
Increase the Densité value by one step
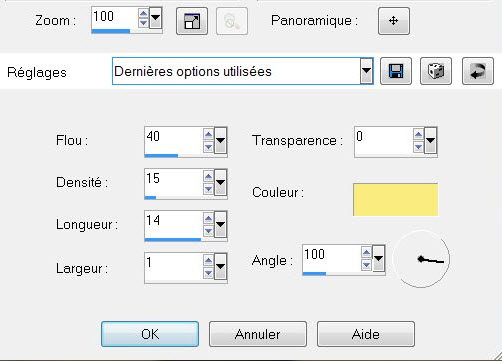208,176
